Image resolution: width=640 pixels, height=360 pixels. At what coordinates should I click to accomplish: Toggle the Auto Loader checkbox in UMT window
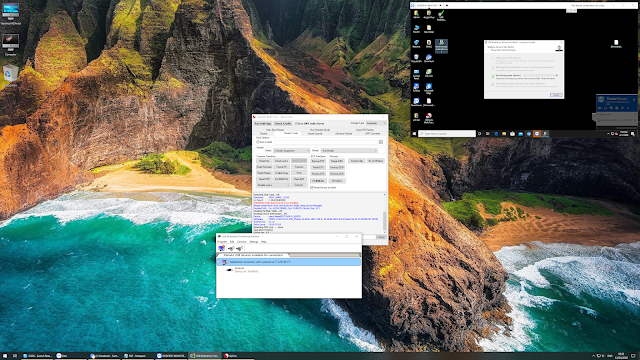click(258, 142)
